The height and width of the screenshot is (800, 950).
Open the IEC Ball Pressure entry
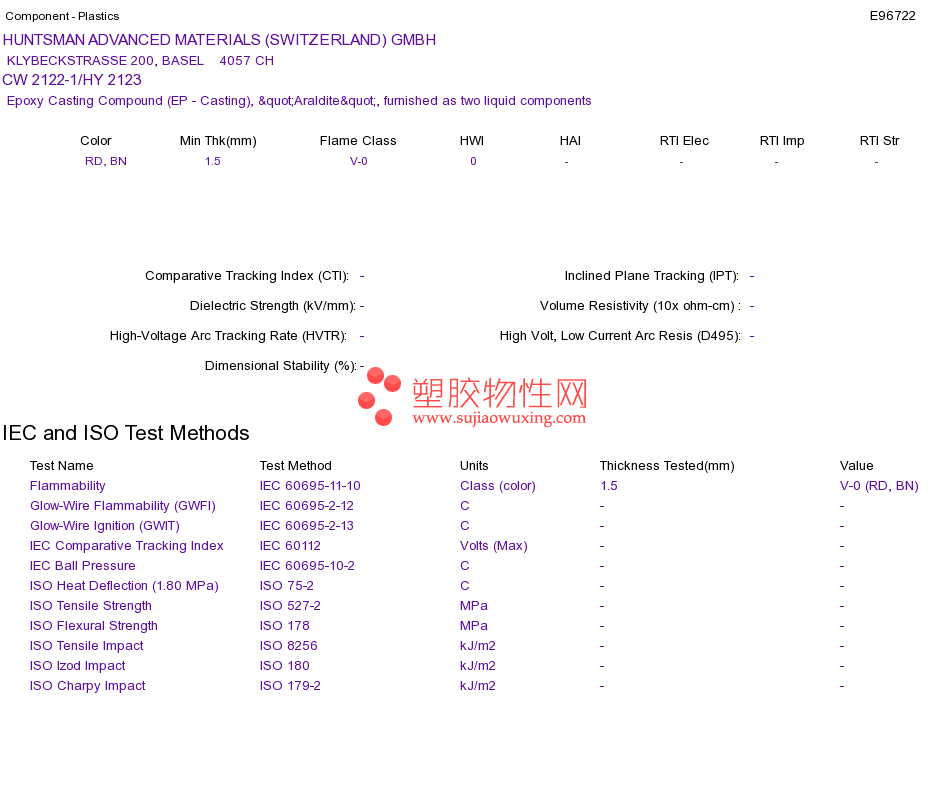82,566
